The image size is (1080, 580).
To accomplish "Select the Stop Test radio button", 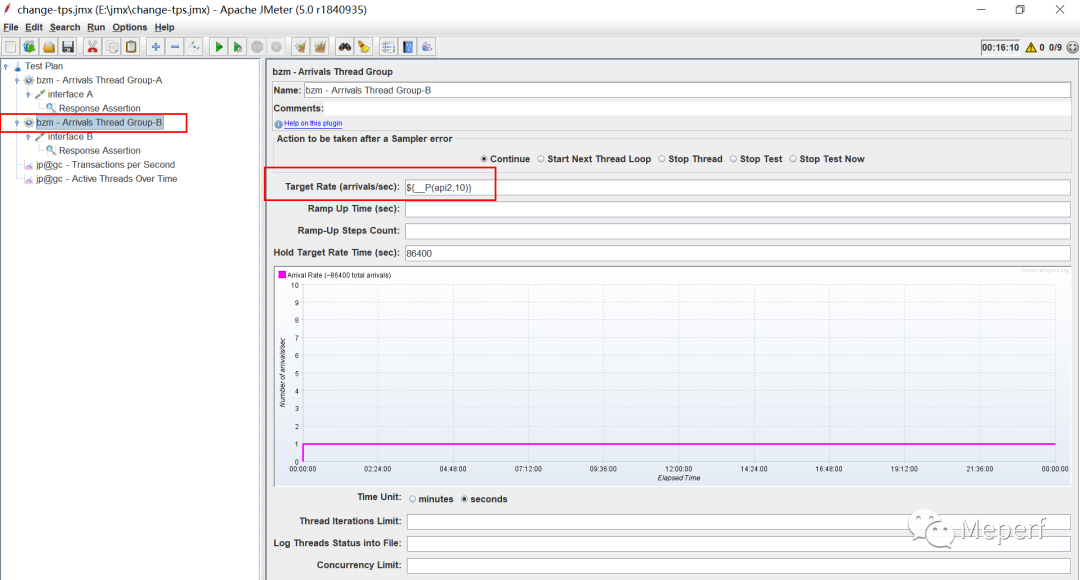I will click(734, 159).
